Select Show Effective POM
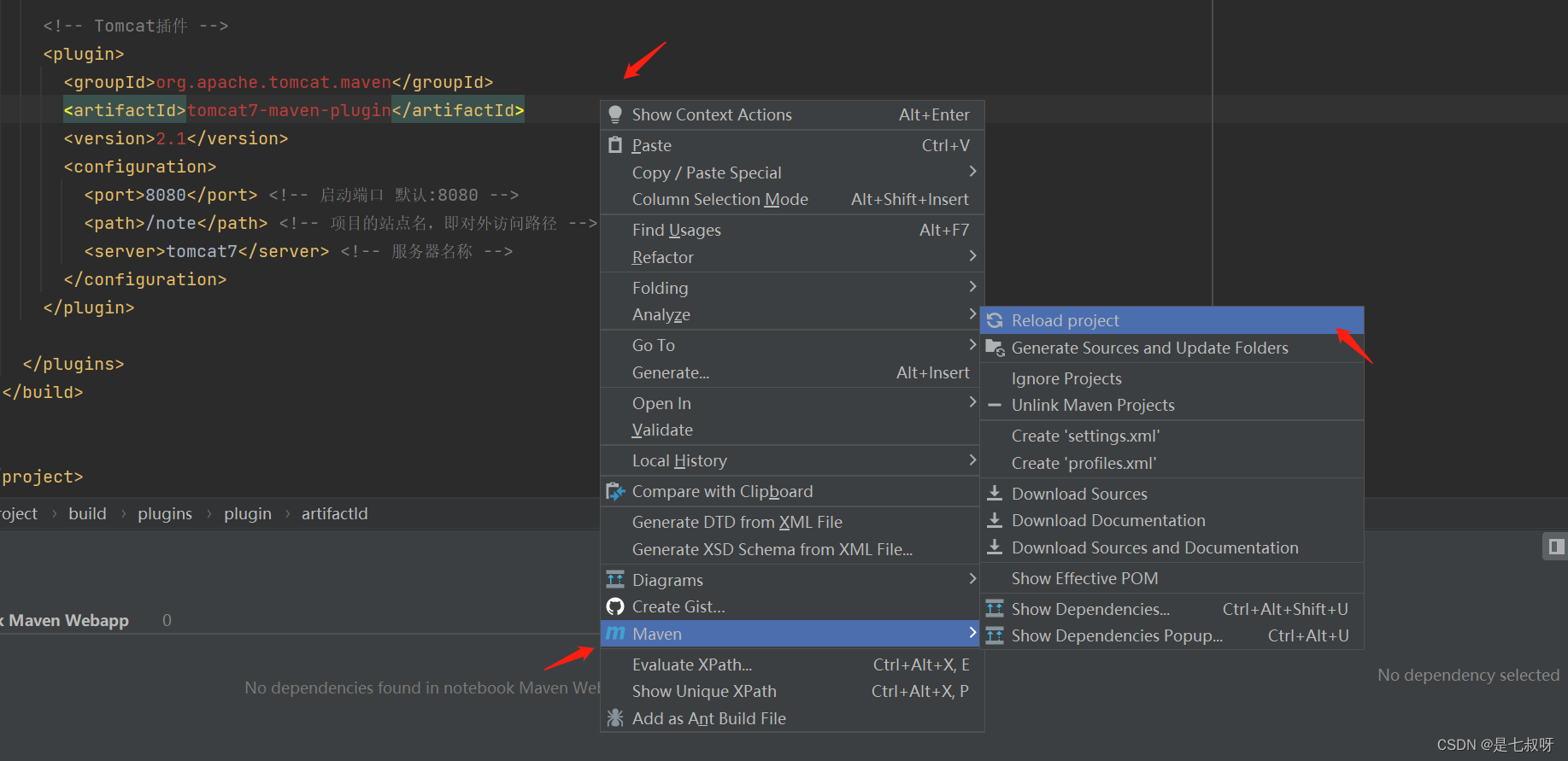This screenshot has height=761, width=1568. tap(1172, 578)
